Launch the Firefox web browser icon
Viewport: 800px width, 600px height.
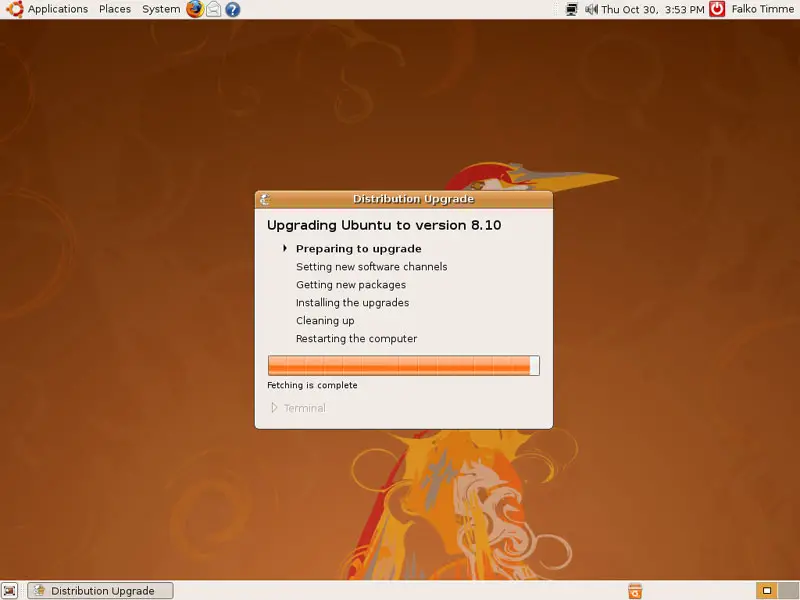tap(194, 9)
